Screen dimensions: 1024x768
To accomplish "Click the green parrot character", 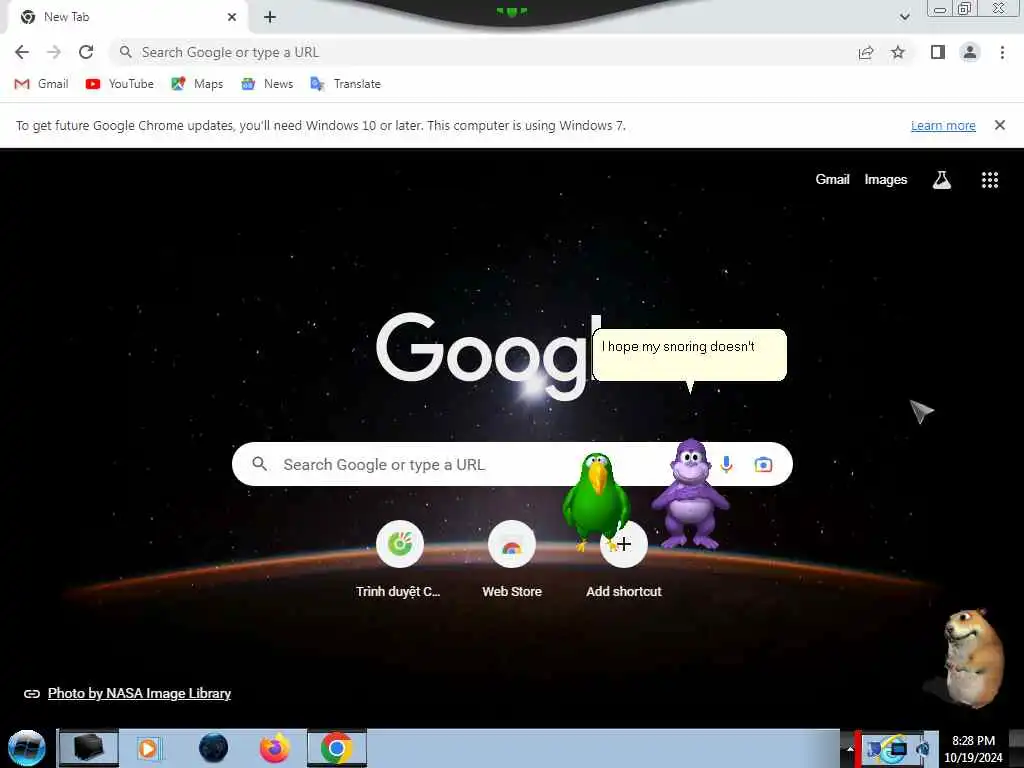I will (x=596, y=501).
